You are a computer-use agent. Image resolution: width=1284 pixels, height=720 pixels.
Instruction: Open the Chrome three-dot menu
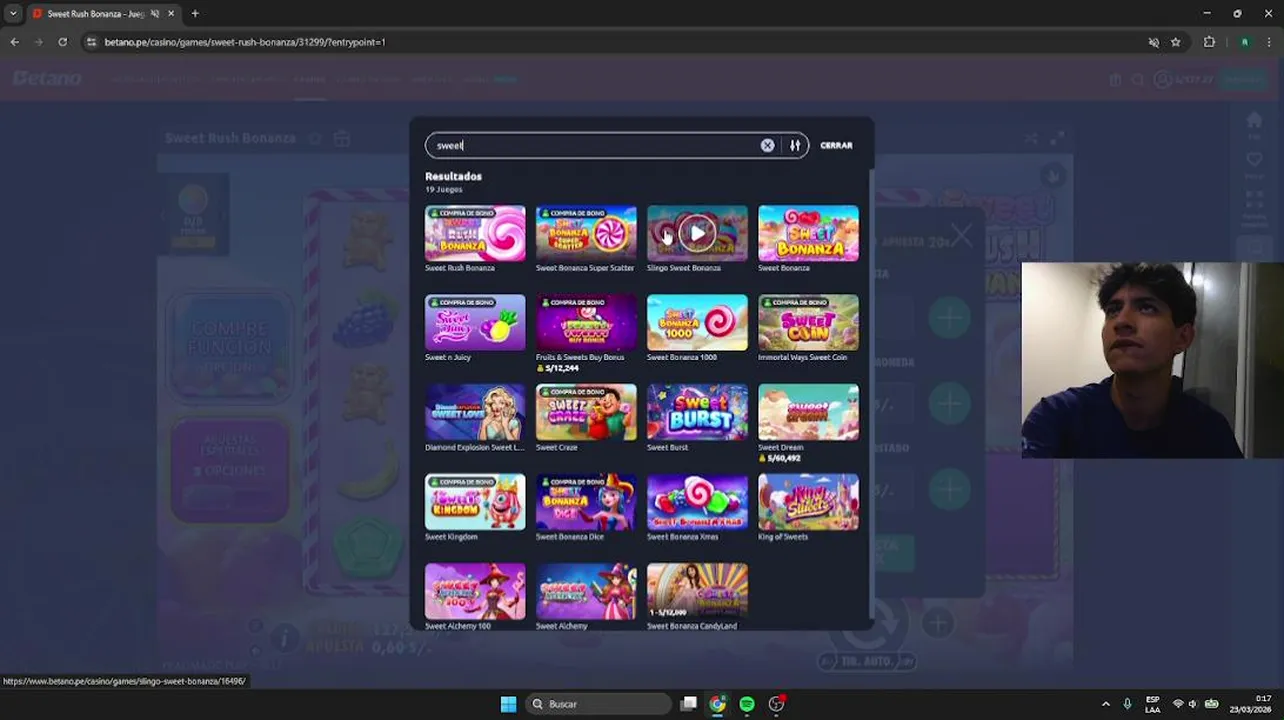point(1269,42)
